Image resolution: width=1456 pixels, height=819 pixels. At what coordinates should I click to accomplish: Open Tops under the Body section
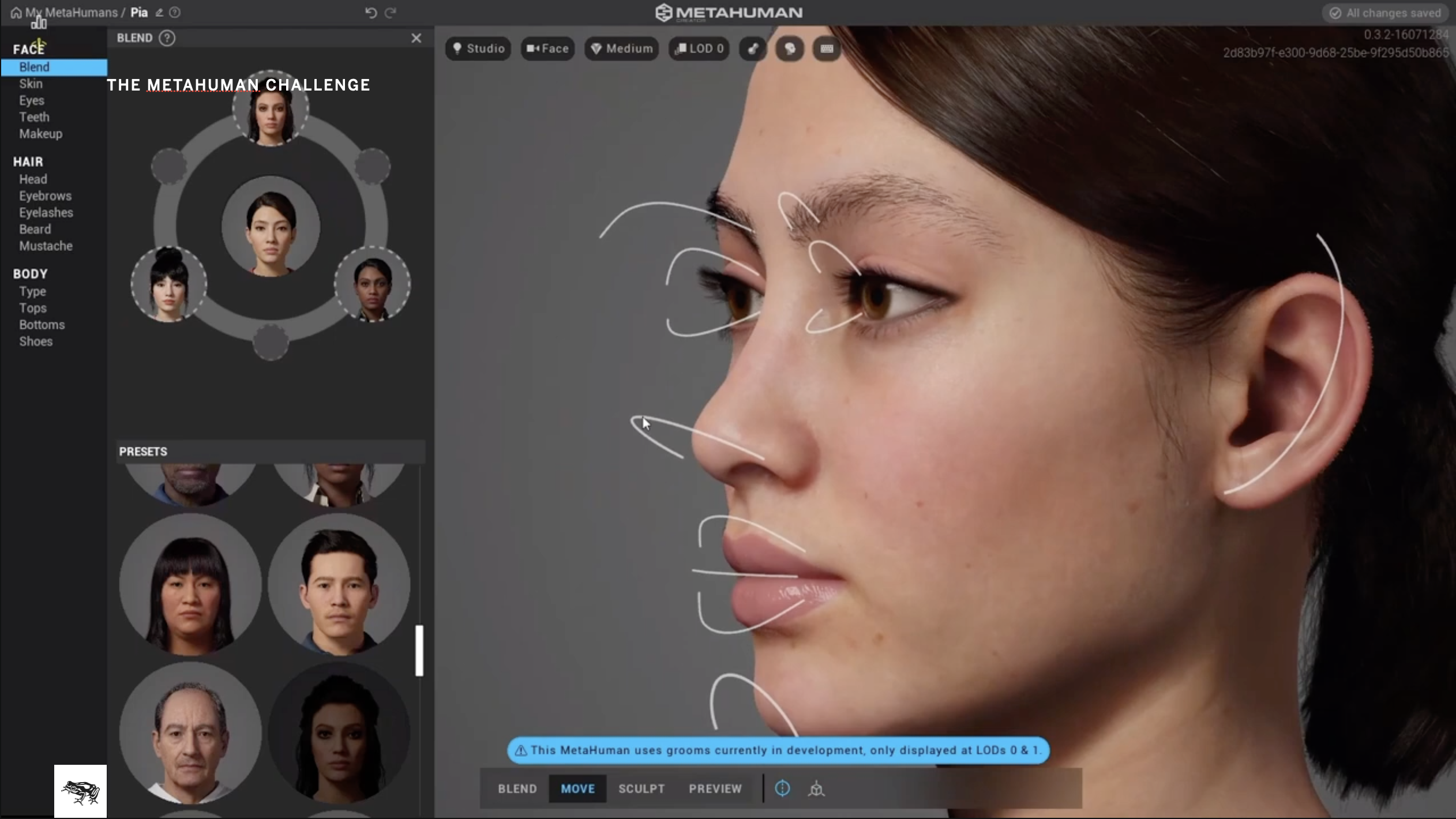coord(33,308)
